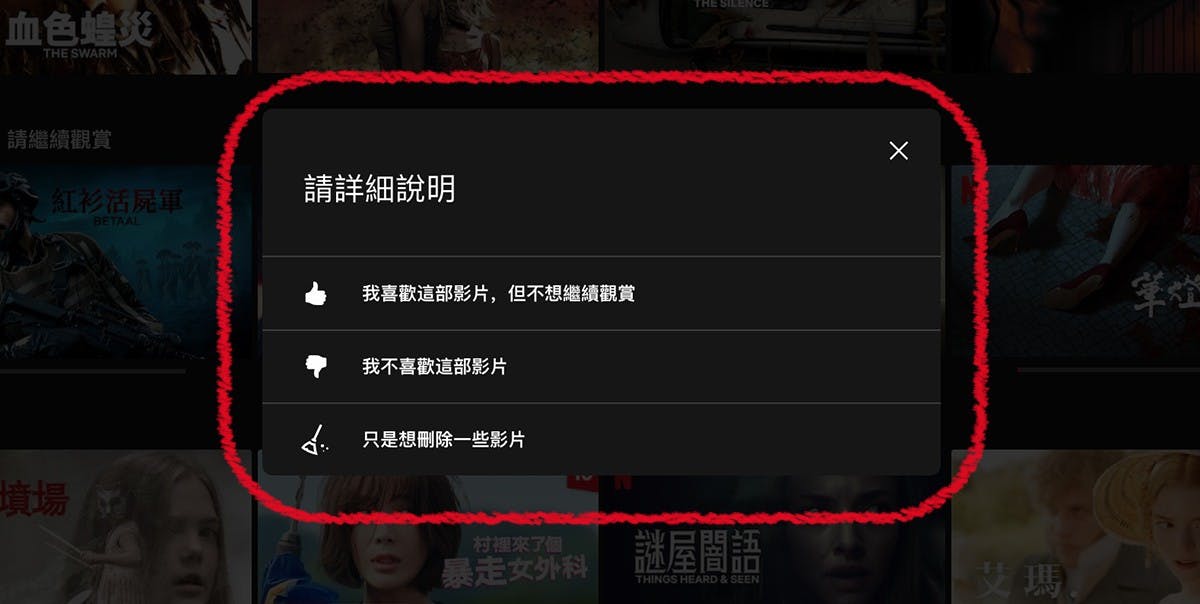Click the thumbs-down icon in the dialog
The height and width of the screenshot is (604, 1200).
(315, 367)
